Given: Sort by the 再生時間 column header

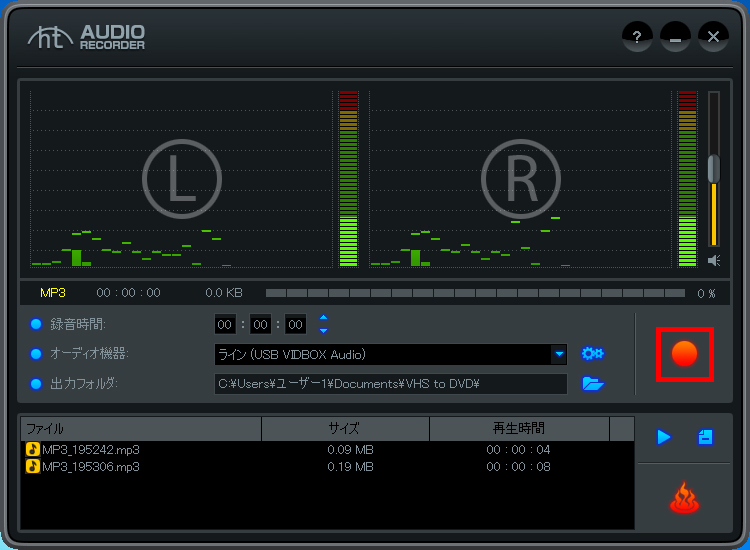Looking at the screenshot, I should coord(519,429).
